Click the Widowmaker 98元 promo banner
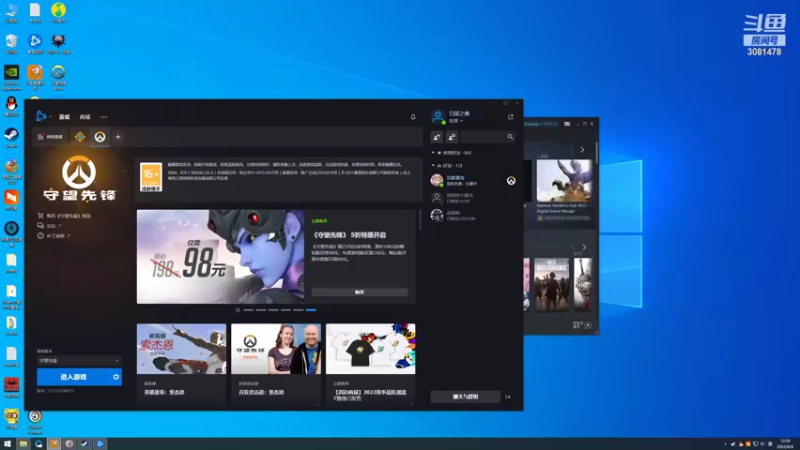This screenshot has height=450, width=800. (x=220, y=257)
